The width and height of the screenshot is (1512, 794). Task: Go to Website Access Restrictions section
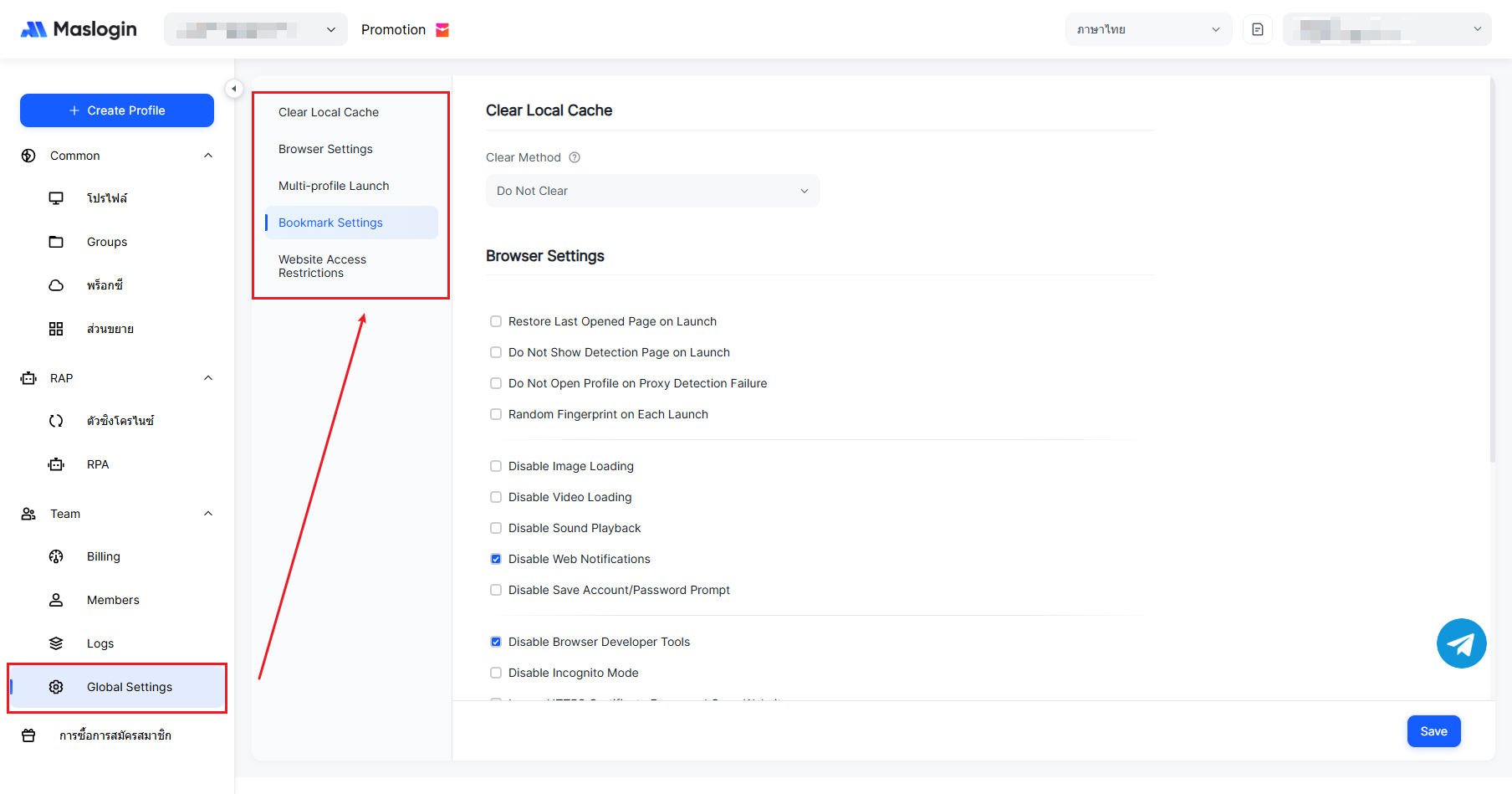(x=322, y=266)
